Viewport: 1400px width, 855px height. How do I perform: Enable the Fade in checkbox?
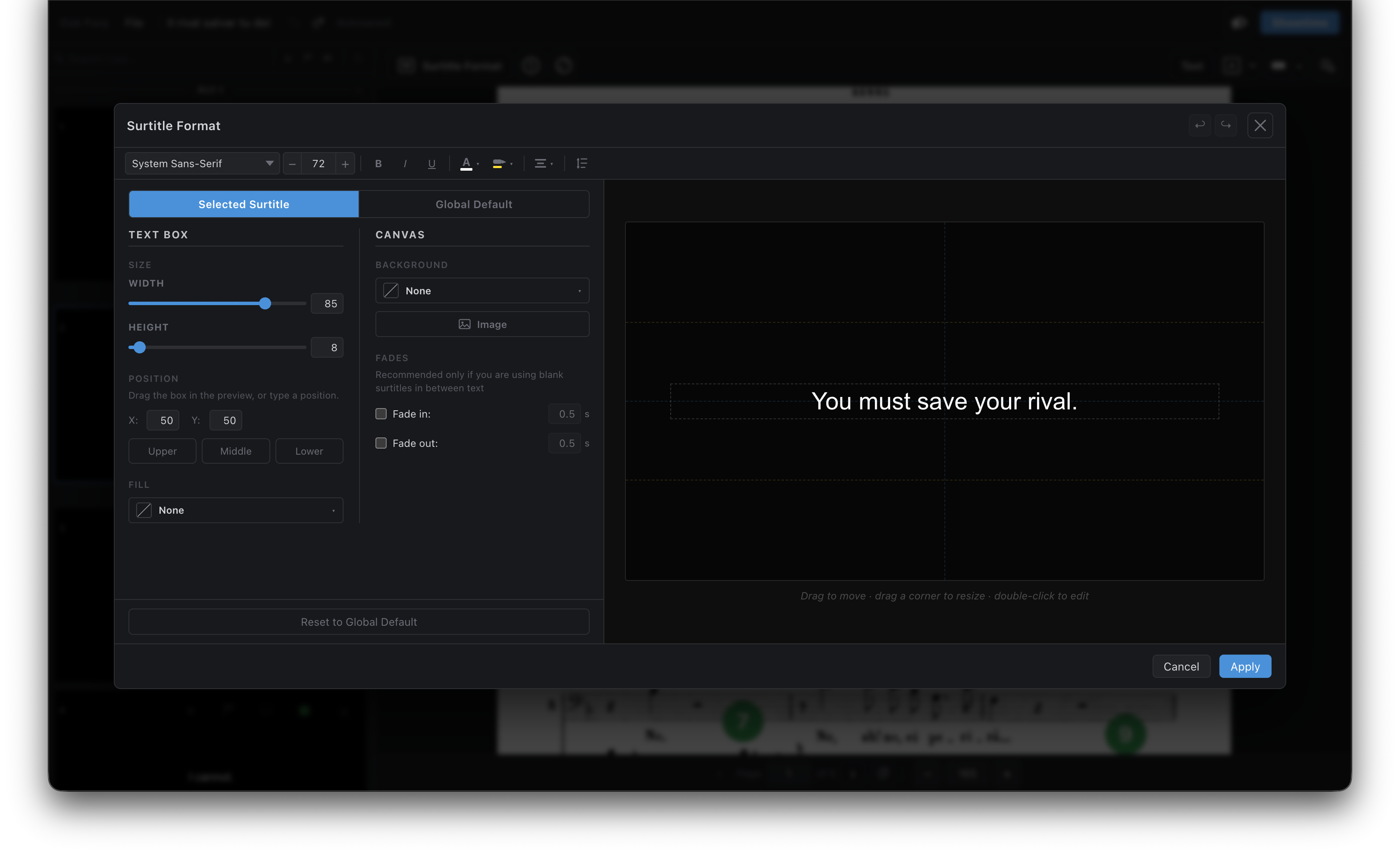(381, 414)
